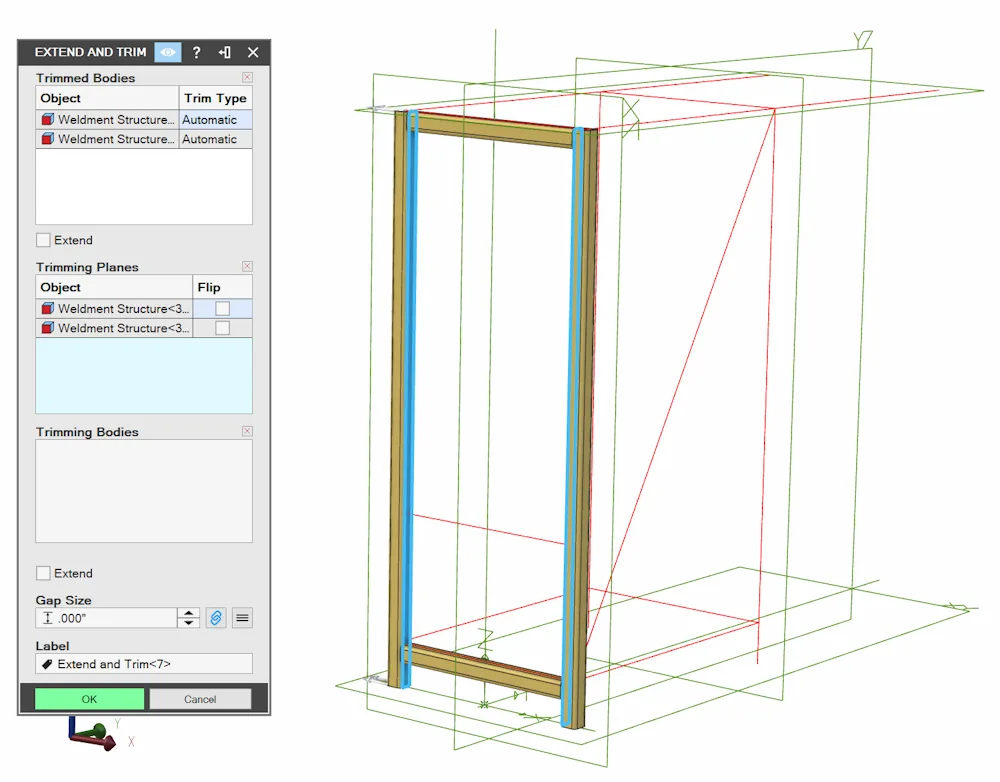Viewport: 1000px width, 782px height.
Task: Select the bottom horizontal beam of the frame
Action: [x=485, y=669]
